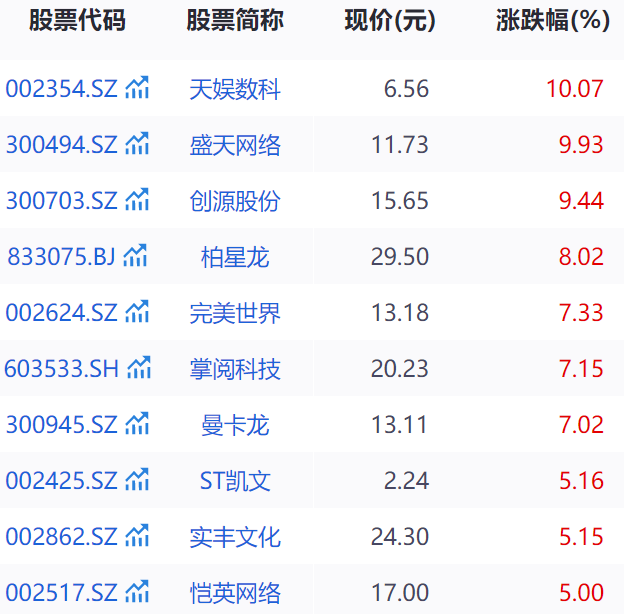Open stock code link 002624.SZ
624x614 pixels.
62,313
